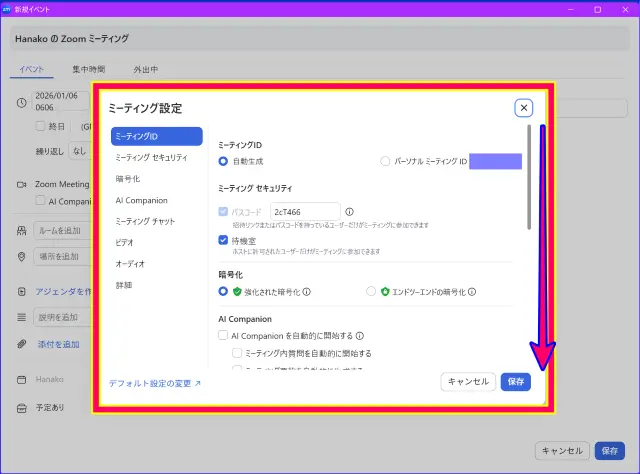Close the ミーティング設定 dialog with X
Image resolution: width=640 pixels, height=474 pixels.
pyautogui.click(x=524, y=108)
